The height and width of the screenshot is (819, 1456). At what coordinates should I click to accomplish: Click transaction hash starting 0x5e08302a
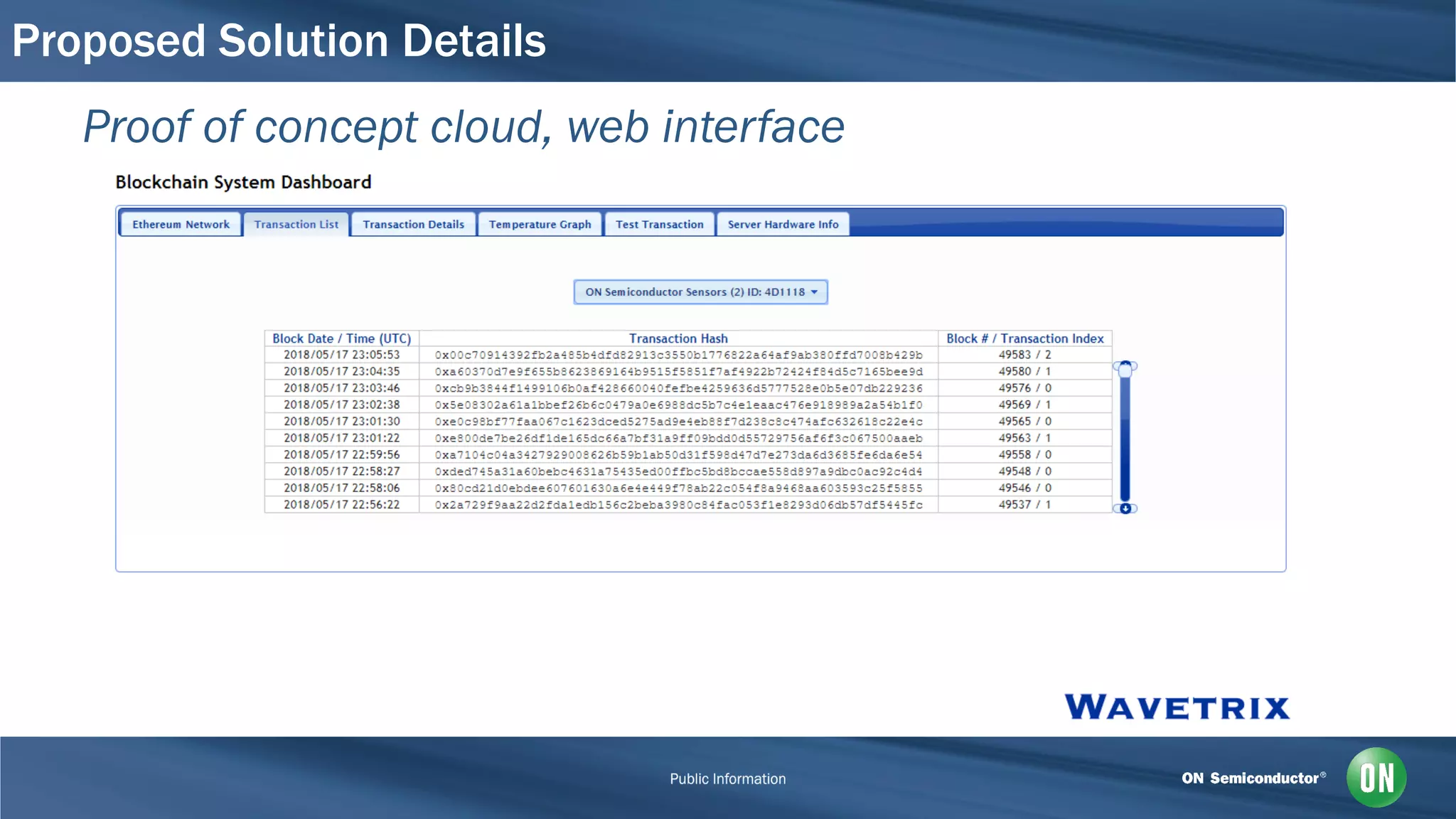coord(678,405)
